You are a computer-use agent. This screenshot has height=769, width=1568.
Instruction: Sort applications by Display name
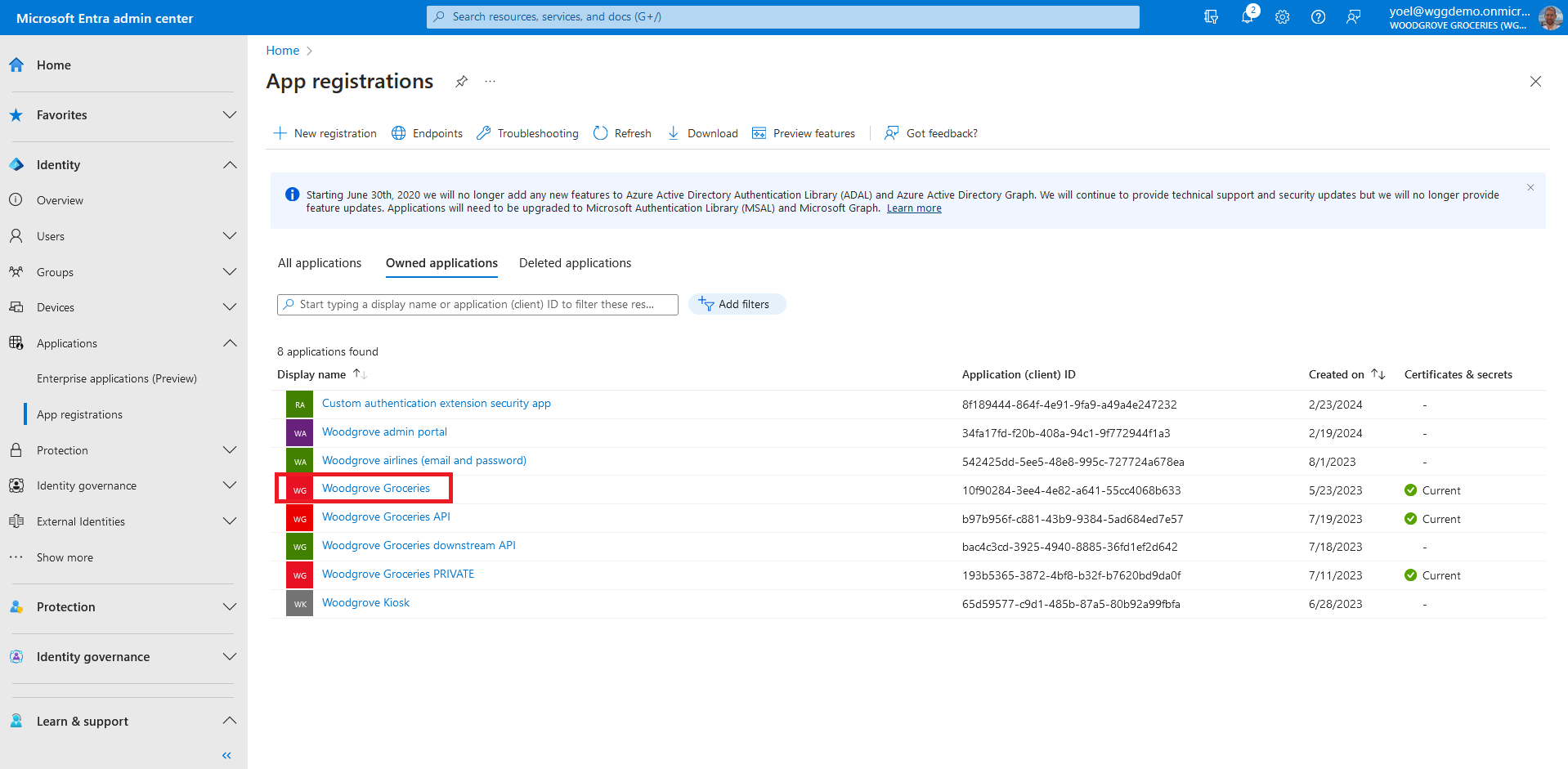pos(360,374)
